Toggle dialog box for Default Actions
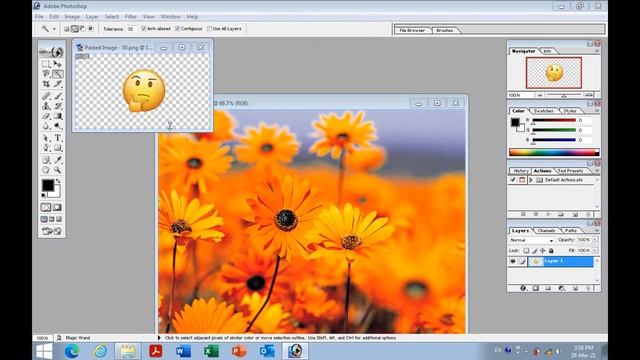The image size is (640, 360). click(522, 180)
